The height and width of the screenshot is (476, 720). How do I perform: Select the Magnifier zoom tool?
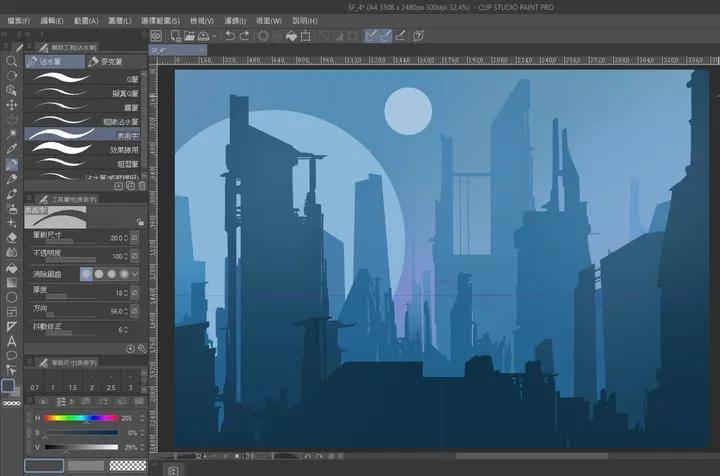[12, 61]
